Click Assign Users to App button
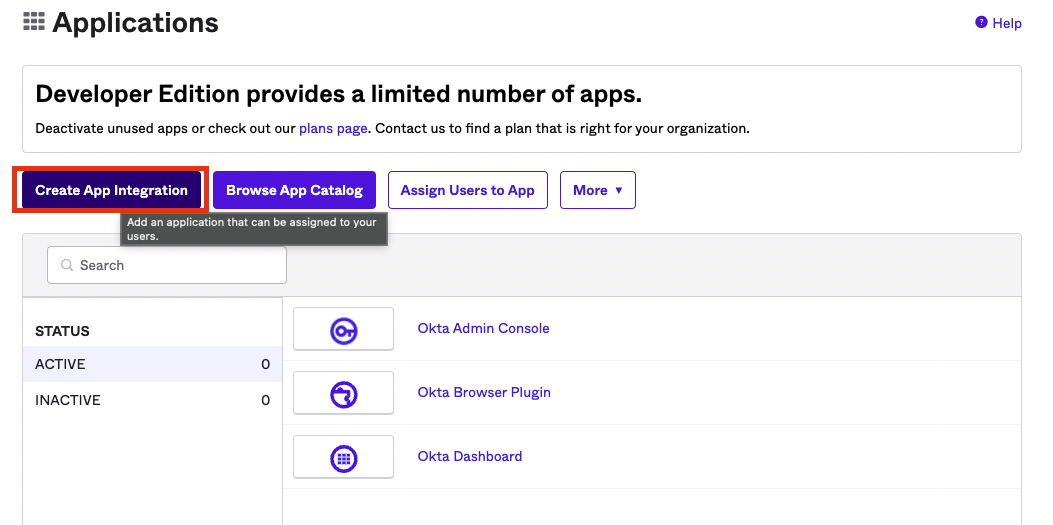The width and height of the screenshot is (1053, 525). [467, 190]
